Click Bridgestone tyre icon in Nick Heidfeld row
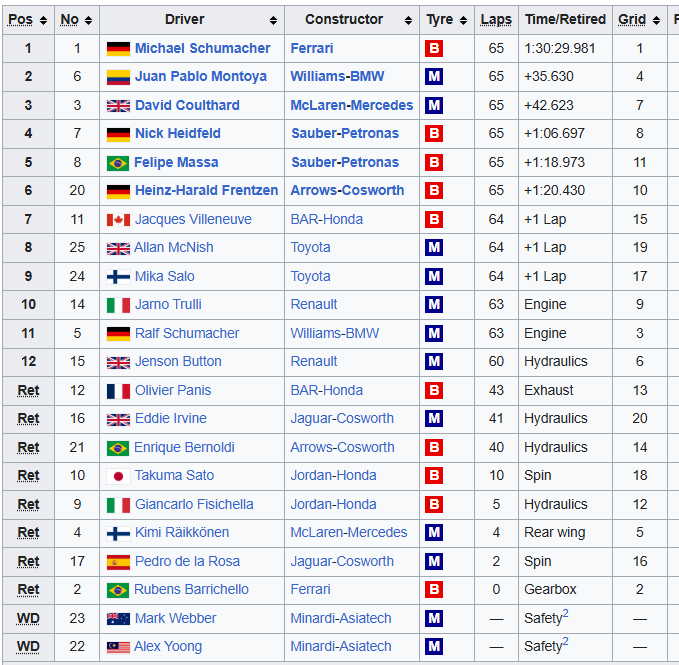Viewport: 679px width, 665px height. pyautogui.click(x=434, y=134)
